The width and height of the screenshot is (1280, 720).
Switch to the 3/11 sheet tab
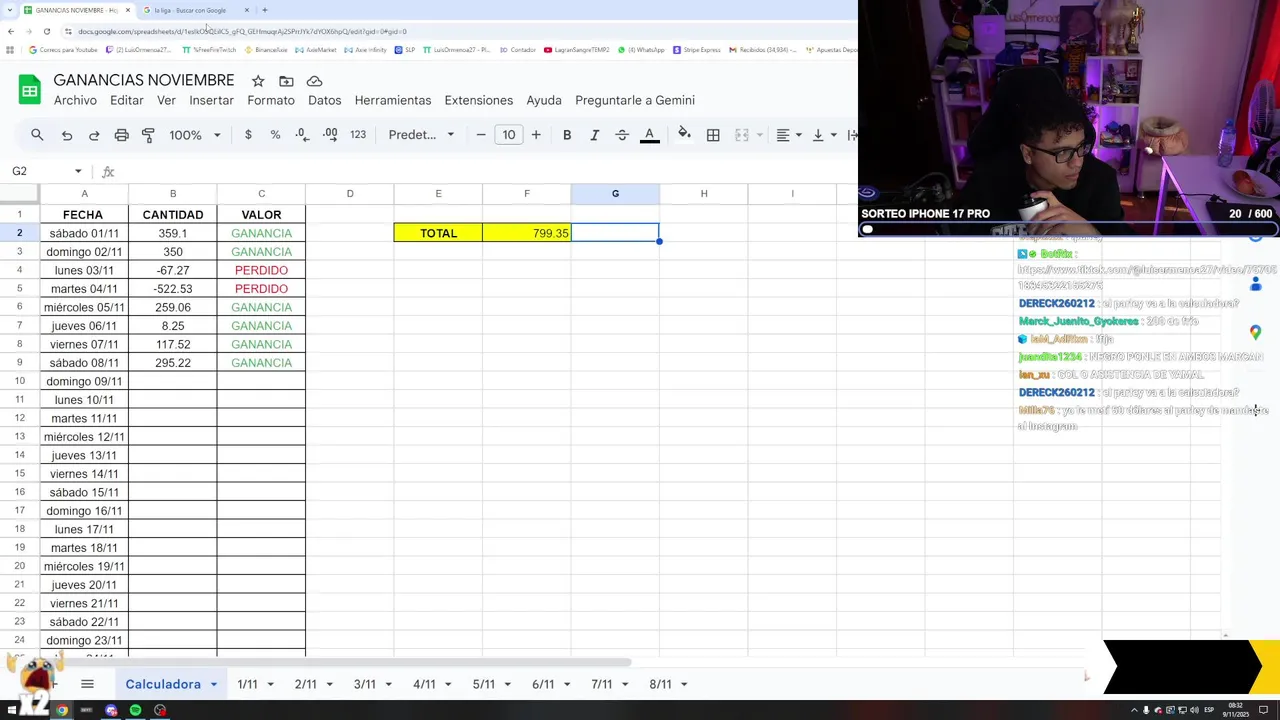click(x=364, y=684)
